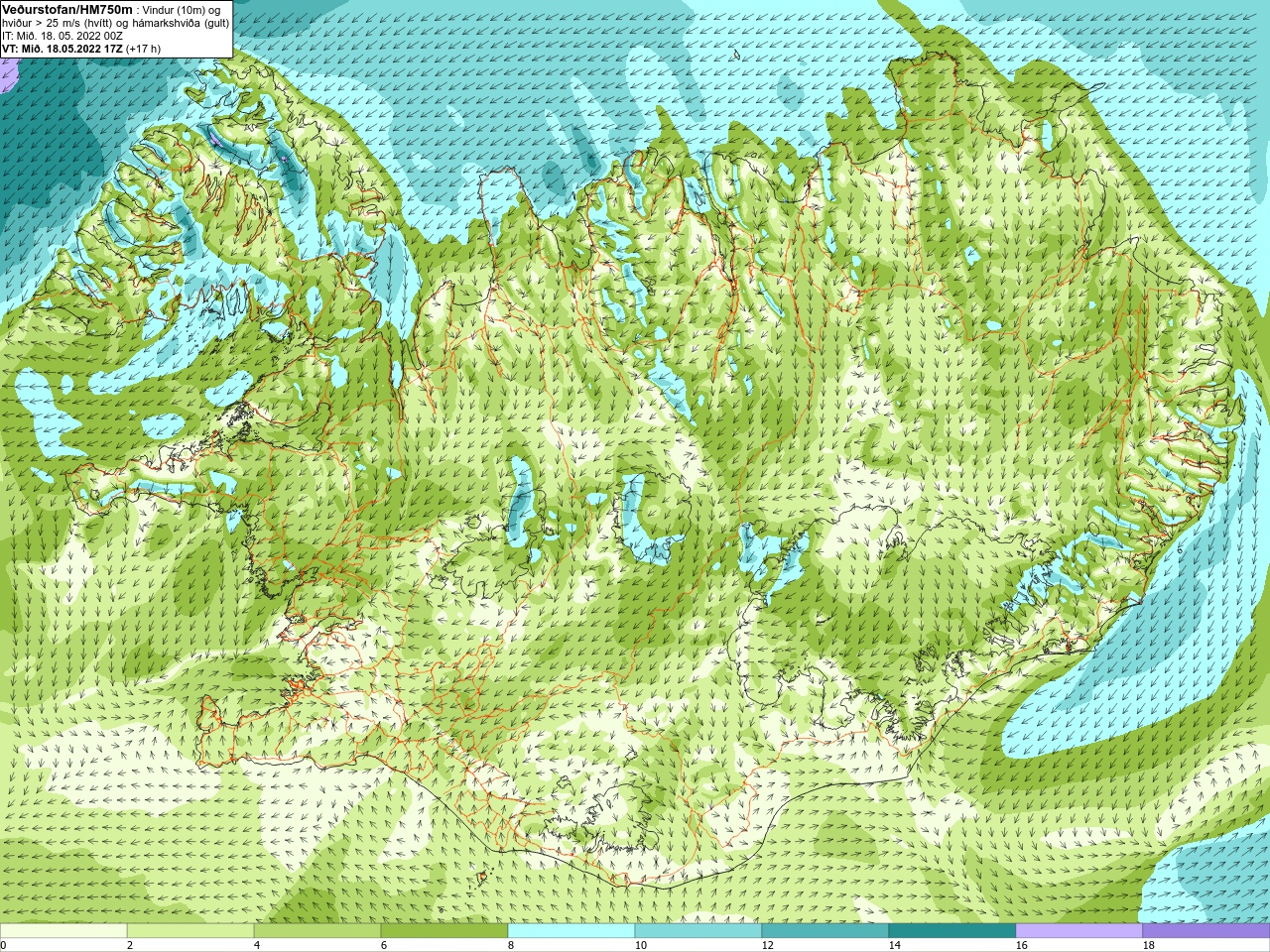
Task: Click the '8' scale label
Action: click(x=511, y=945)
